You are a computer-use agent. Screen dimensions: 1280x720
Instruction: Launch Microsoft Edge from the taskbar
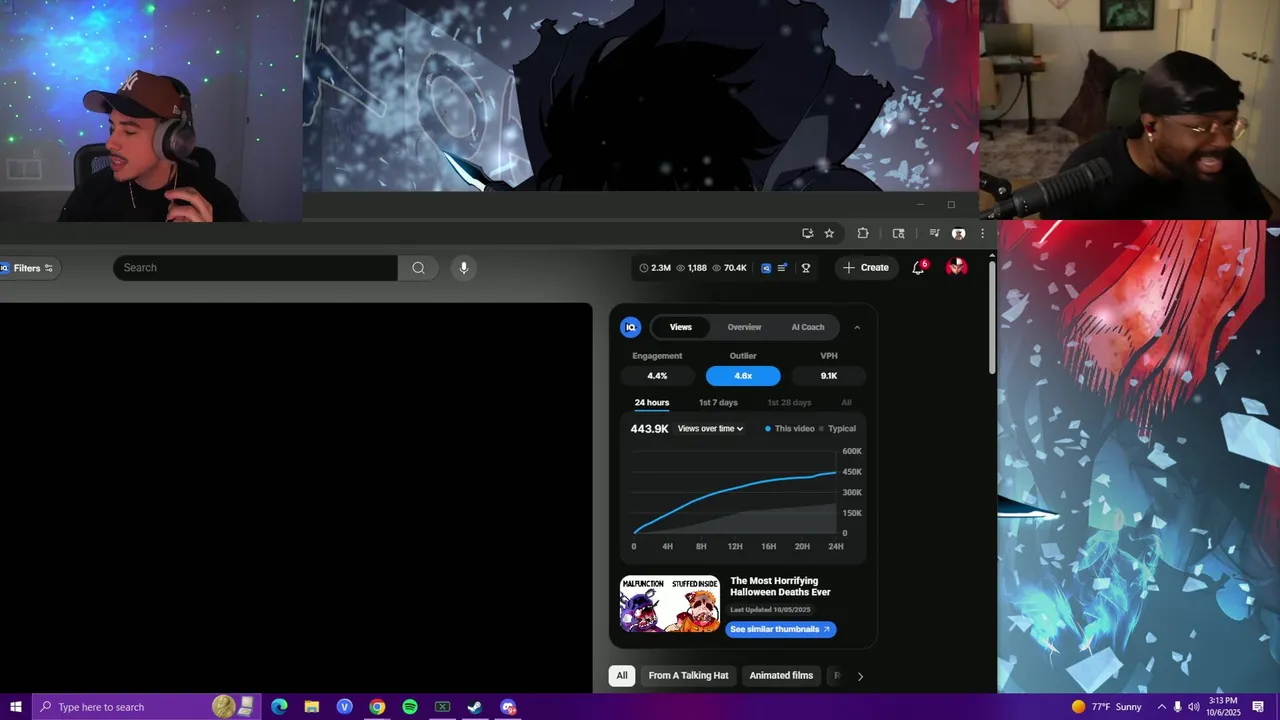coord(279,707)
